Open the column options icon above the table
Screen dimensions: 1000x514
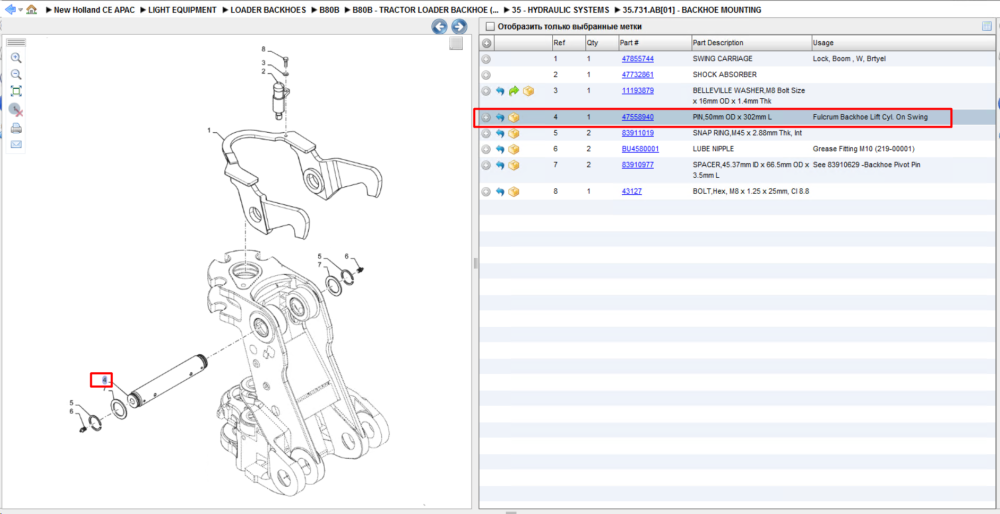[x=987, y=27]
